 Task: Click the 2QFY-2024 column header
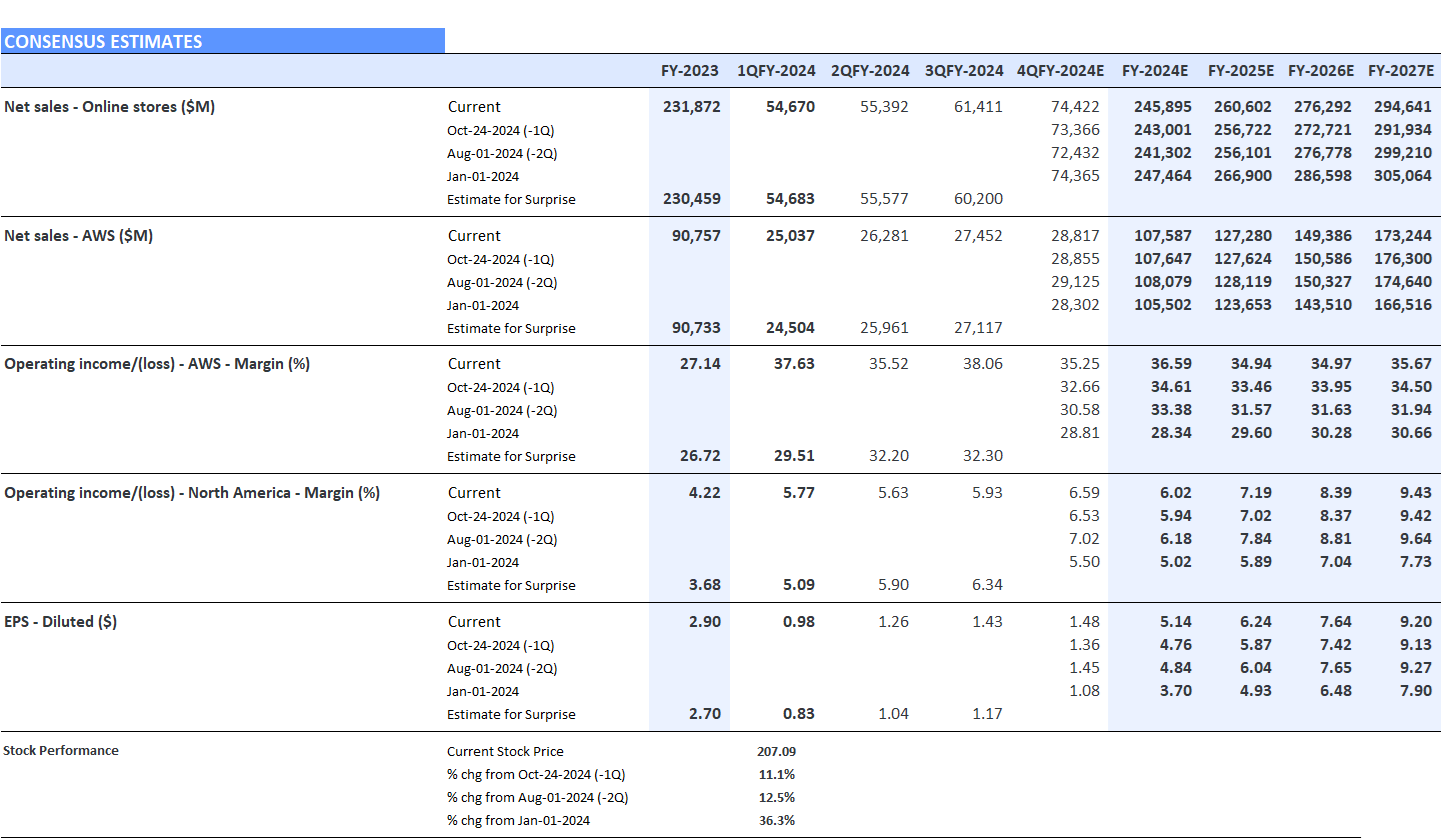pyautogui.click(x=870, y=71)
